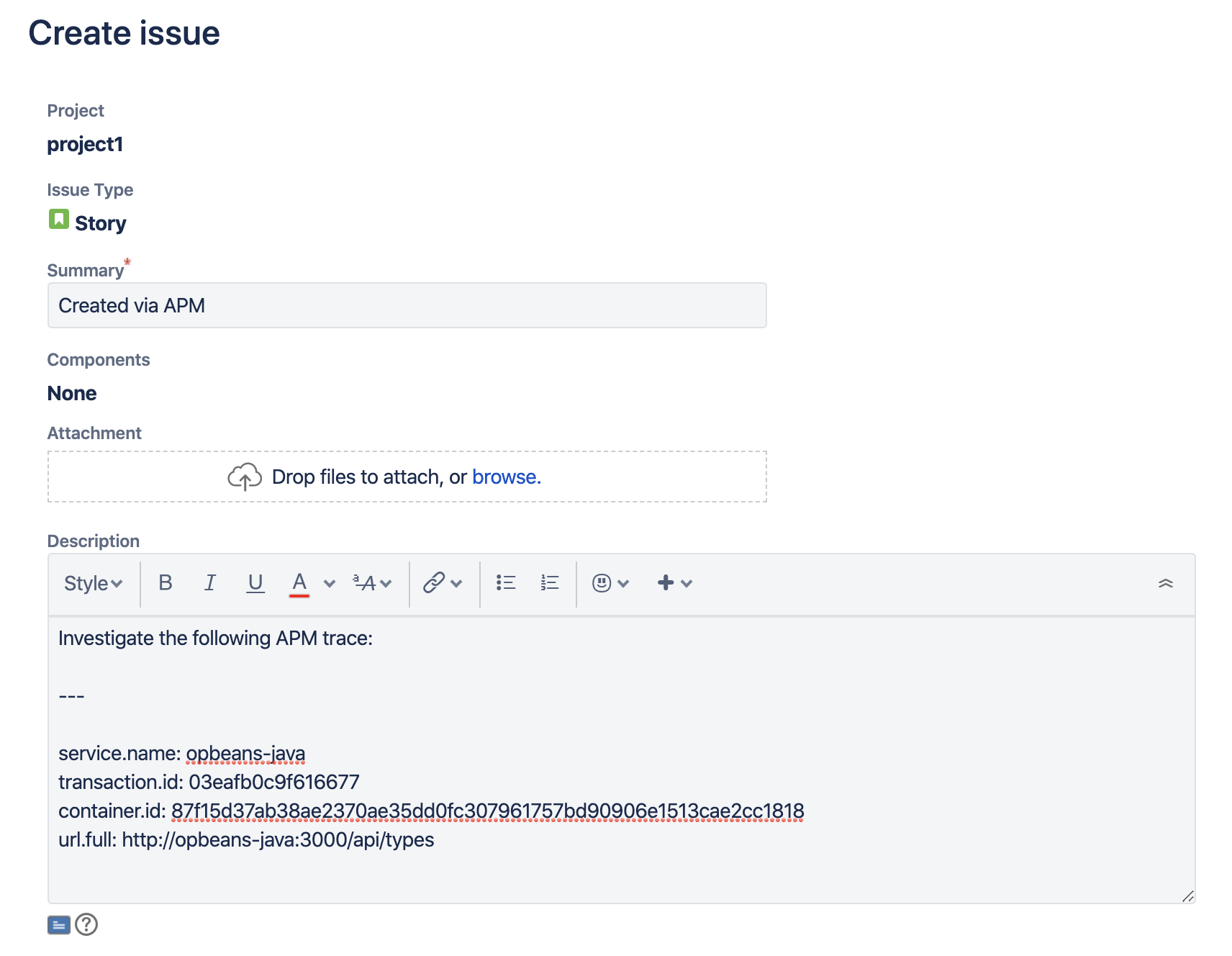The width and height of the screenshot is (1232, 956).
Task: Open the text color dropdown arrow
Action: click(330, 583)
